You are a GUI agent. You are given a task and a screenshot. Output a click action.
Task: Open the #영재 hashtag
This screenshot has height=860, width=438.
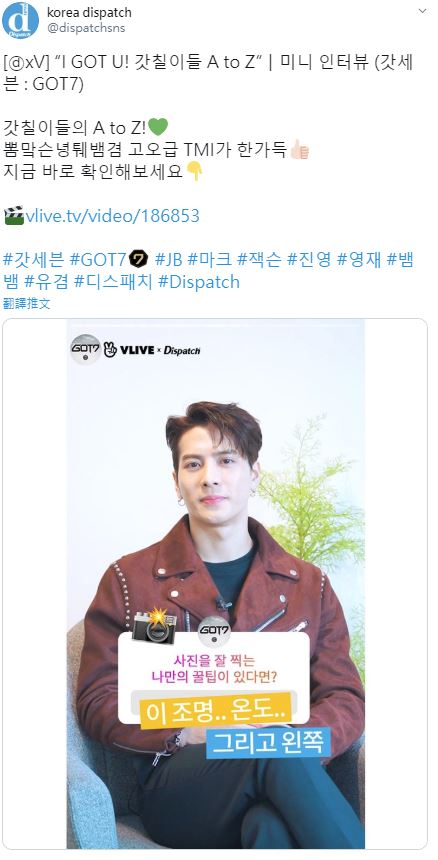(x=359, y=259)
